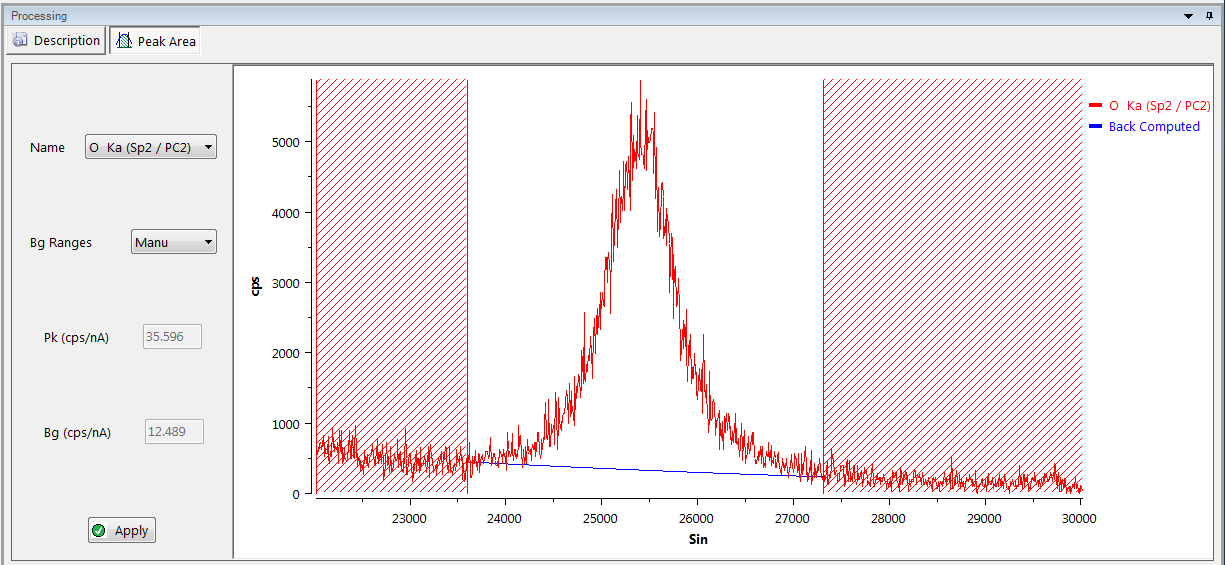Click the Description tab icon
The width and height of the screenshot is (1225, 565).
pos(21,41)
